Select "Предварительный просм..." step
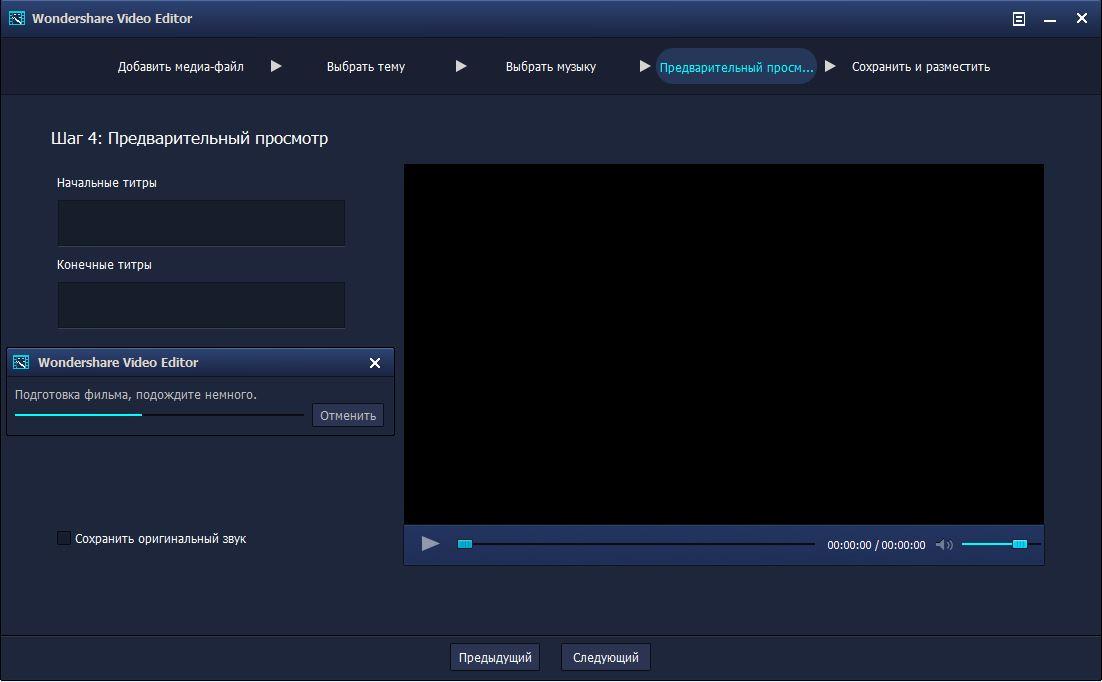The image size is (1102, 682). tap(736, 67)
